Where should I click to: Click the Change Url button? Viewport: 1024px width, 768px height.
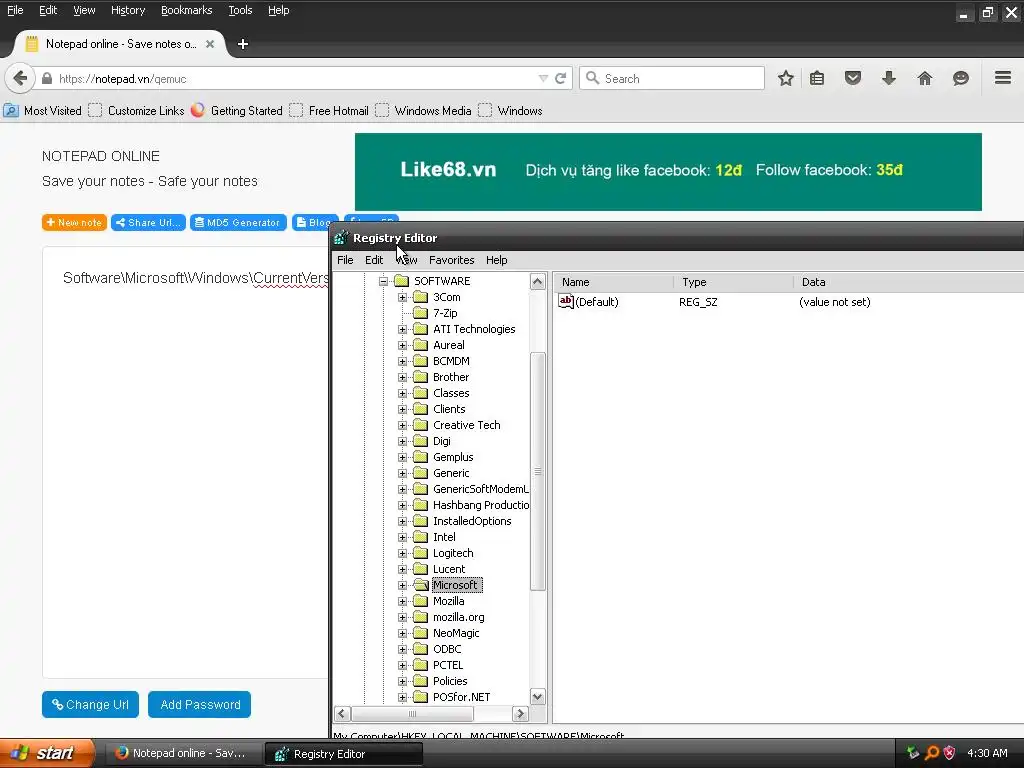(90, 705)
